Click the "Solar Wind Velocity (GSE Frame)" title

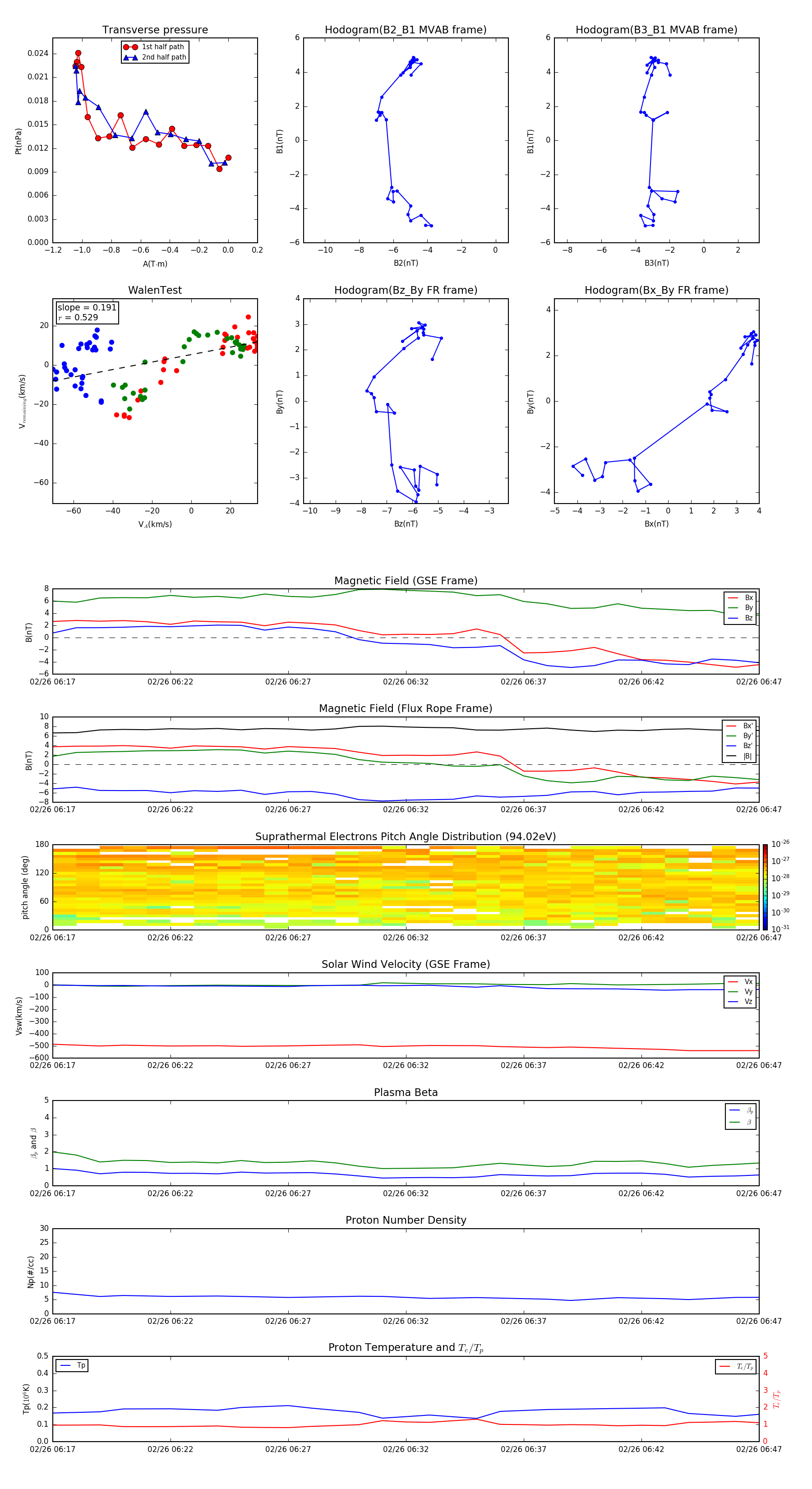(x=406, y=964)
